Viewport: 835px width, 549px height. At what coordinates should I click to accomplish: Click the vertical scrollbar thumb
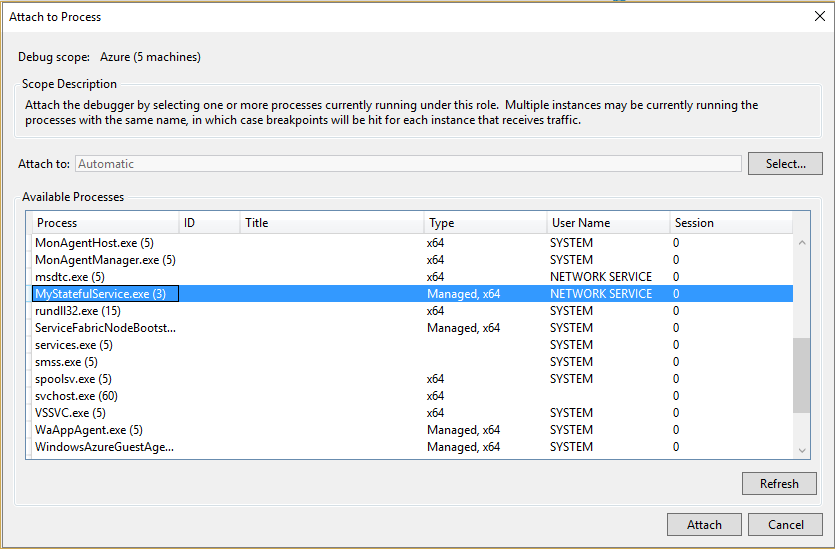pyautogui.click(x=801, y=375)
